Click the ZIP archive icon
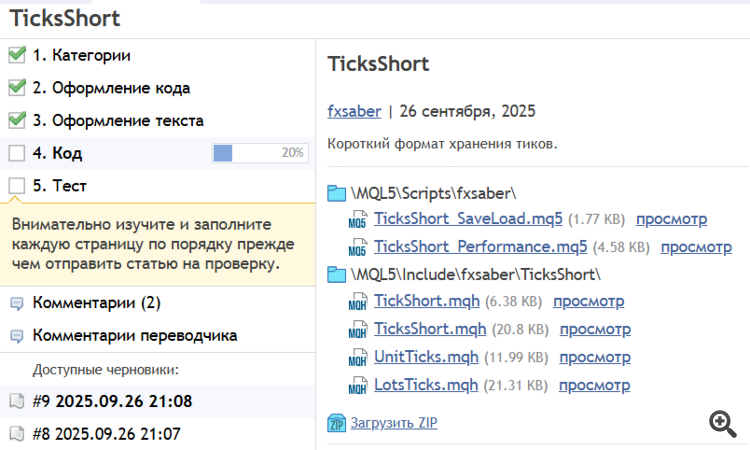Image resolution: width=750 pixels, height=450 pixels. pos(336,423)
